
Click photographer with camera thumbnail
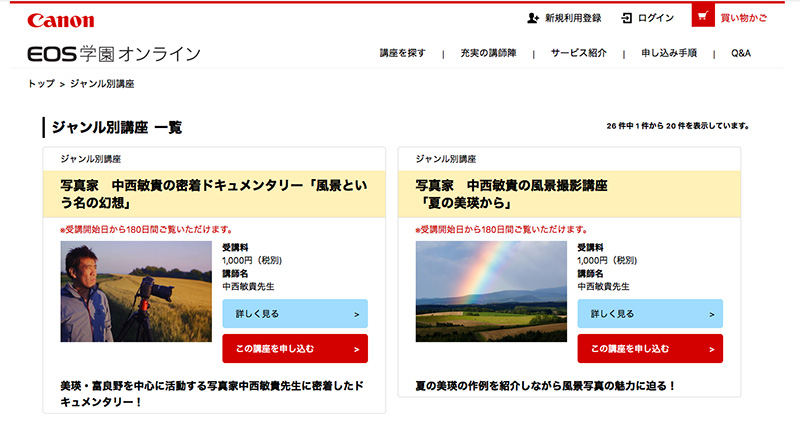pyautogui.click(x=136, y=291)
